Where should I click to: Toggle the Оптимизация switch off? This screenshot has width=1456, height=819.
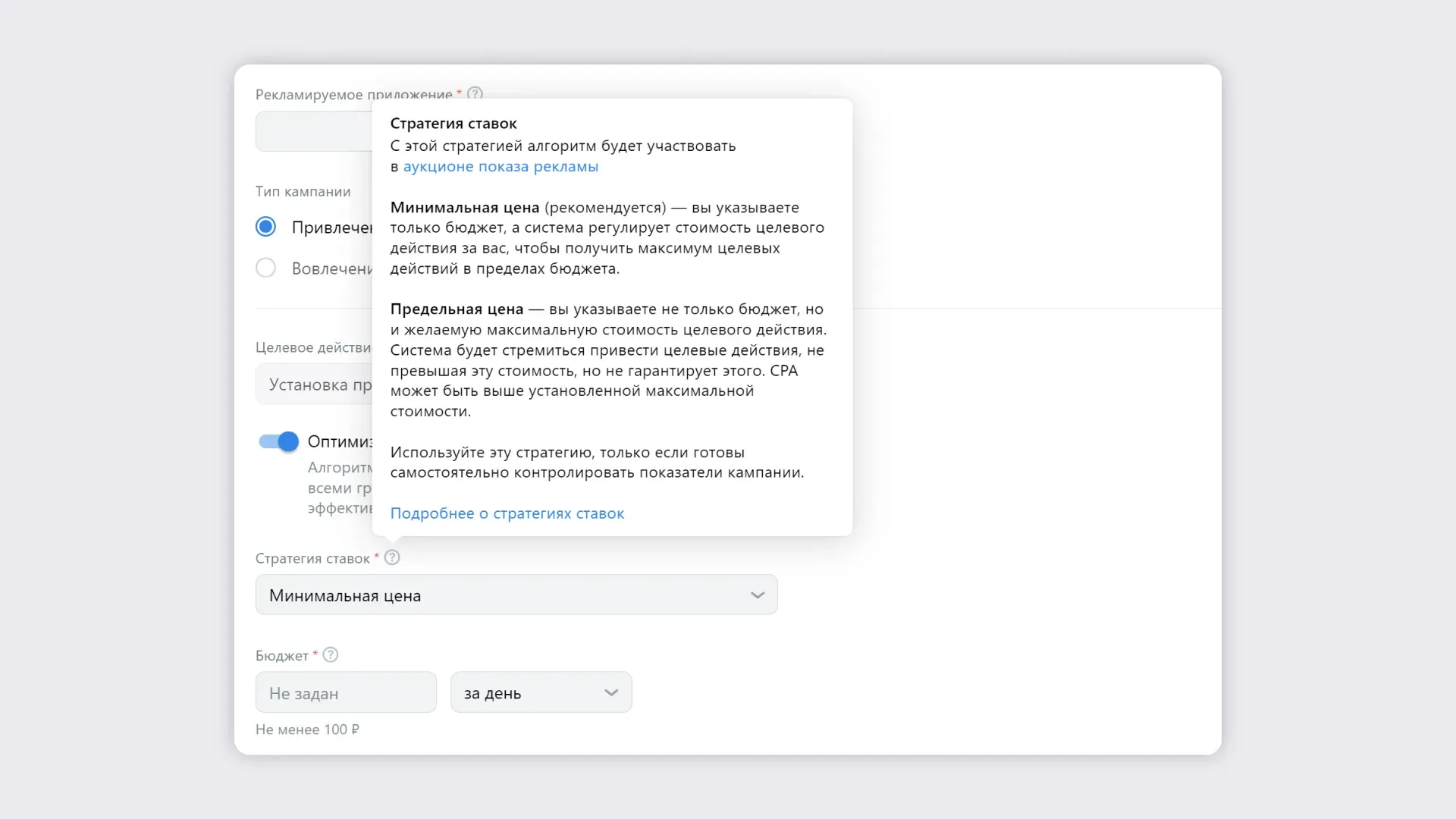[278, 441]
